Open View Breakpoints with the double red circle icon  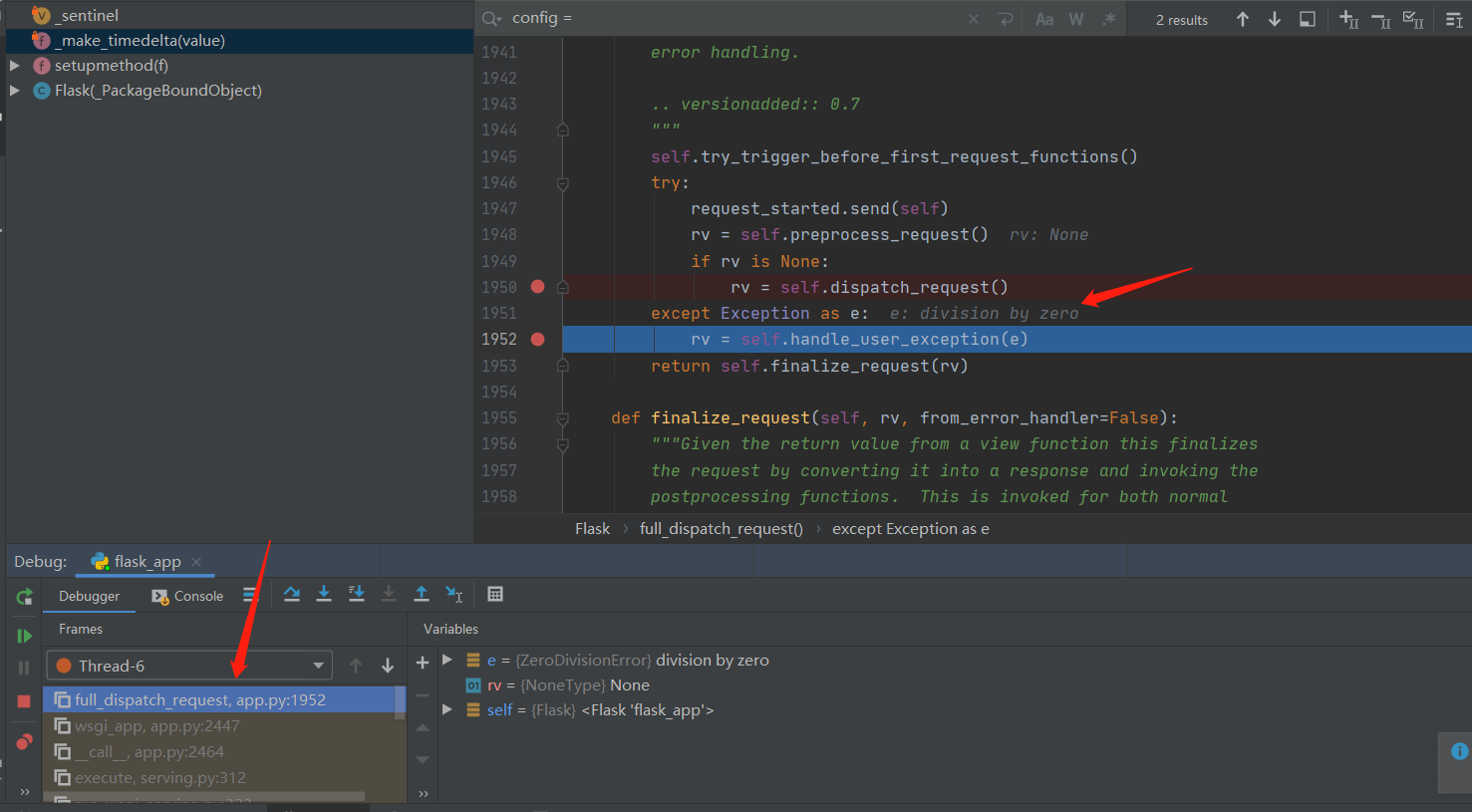24,742
